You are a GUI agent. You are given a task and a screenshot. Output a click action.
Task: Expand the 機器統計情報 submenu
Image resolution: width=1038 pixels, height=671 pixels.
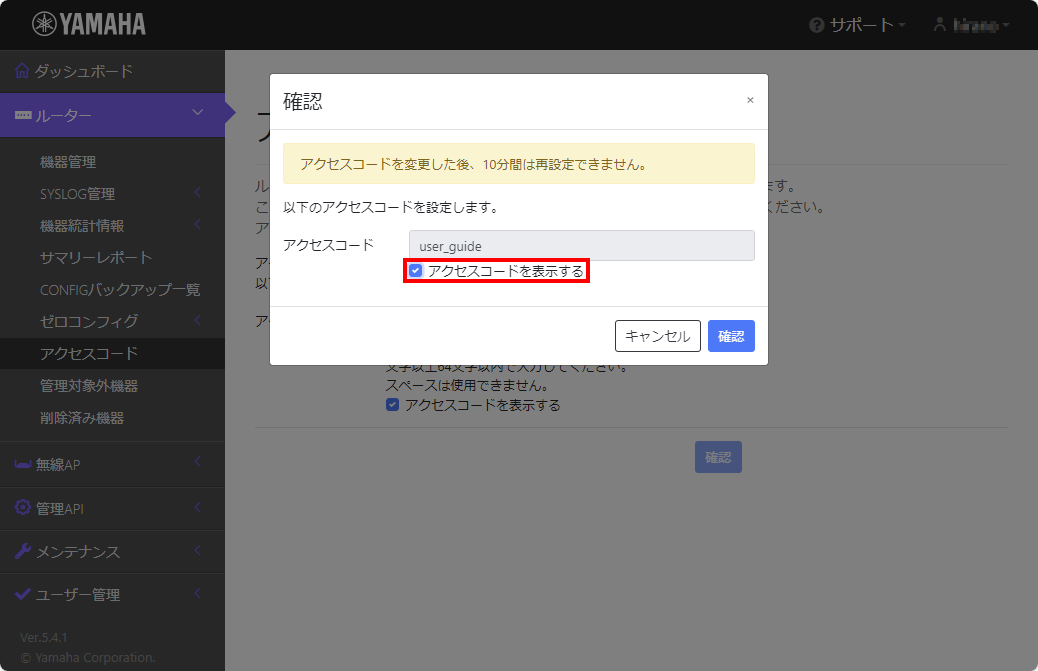pyautogui.click(x=82, y=225)
